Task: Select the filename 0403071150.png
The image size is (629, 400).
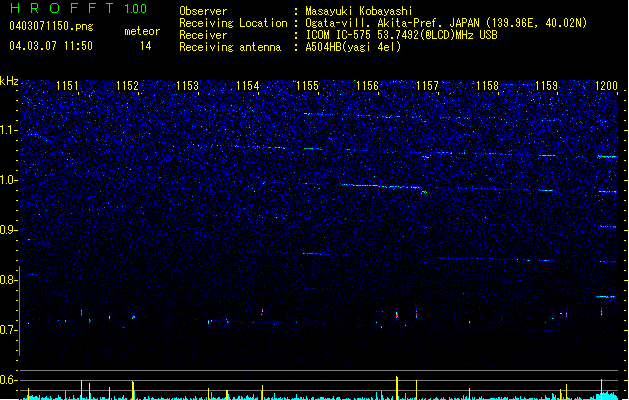Action: (x=51, y=26)
